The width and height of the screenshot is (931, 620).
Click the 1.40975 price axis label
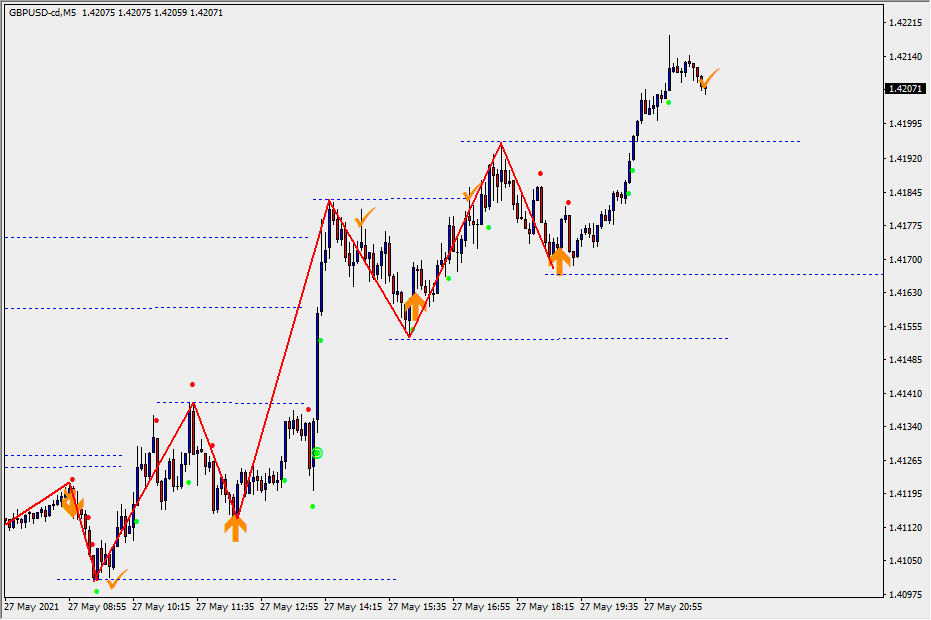click(904, 595)
